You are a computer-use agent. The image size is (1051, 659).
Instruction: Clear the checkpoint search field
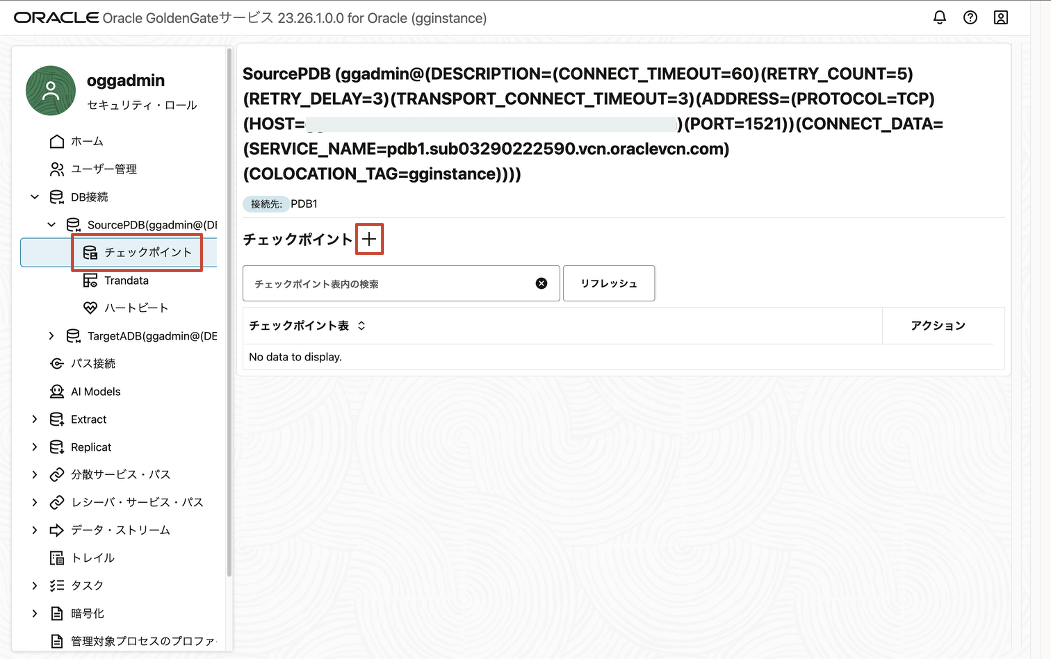click(x=541, y=283)
